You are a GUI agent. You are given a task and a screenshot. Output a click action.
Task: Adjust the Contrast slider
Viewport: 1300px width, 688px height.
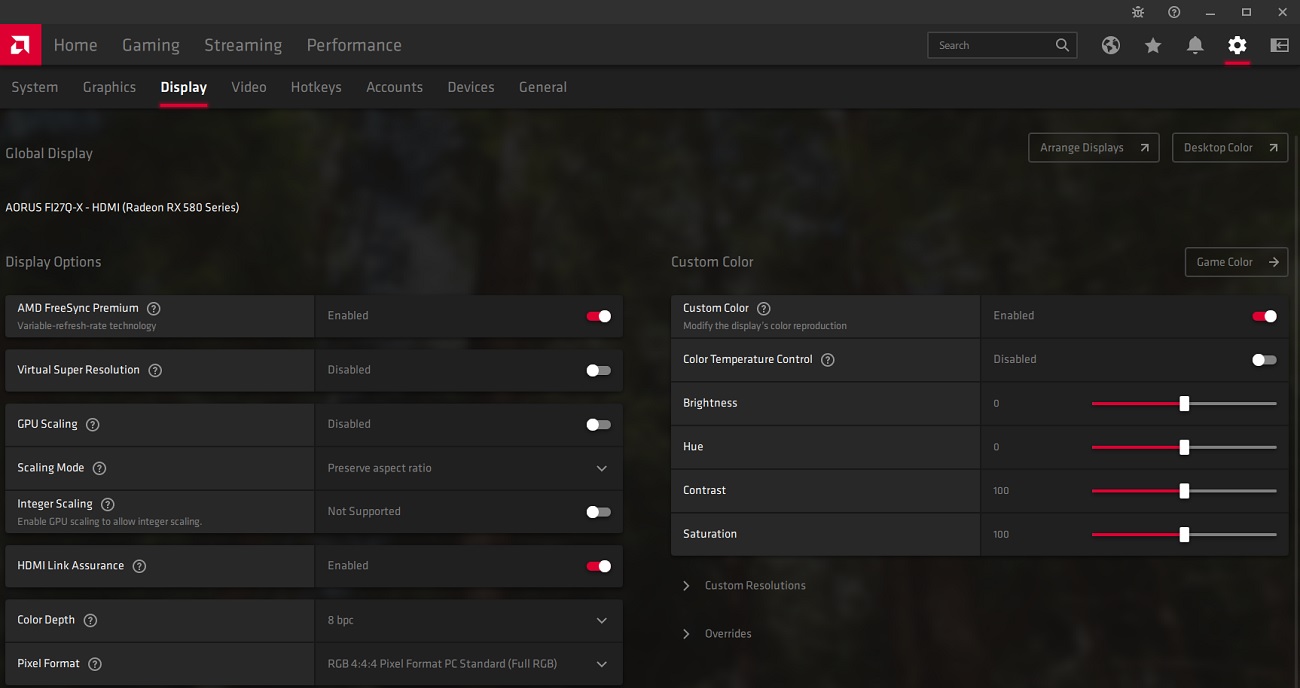tap(1184, 491)
